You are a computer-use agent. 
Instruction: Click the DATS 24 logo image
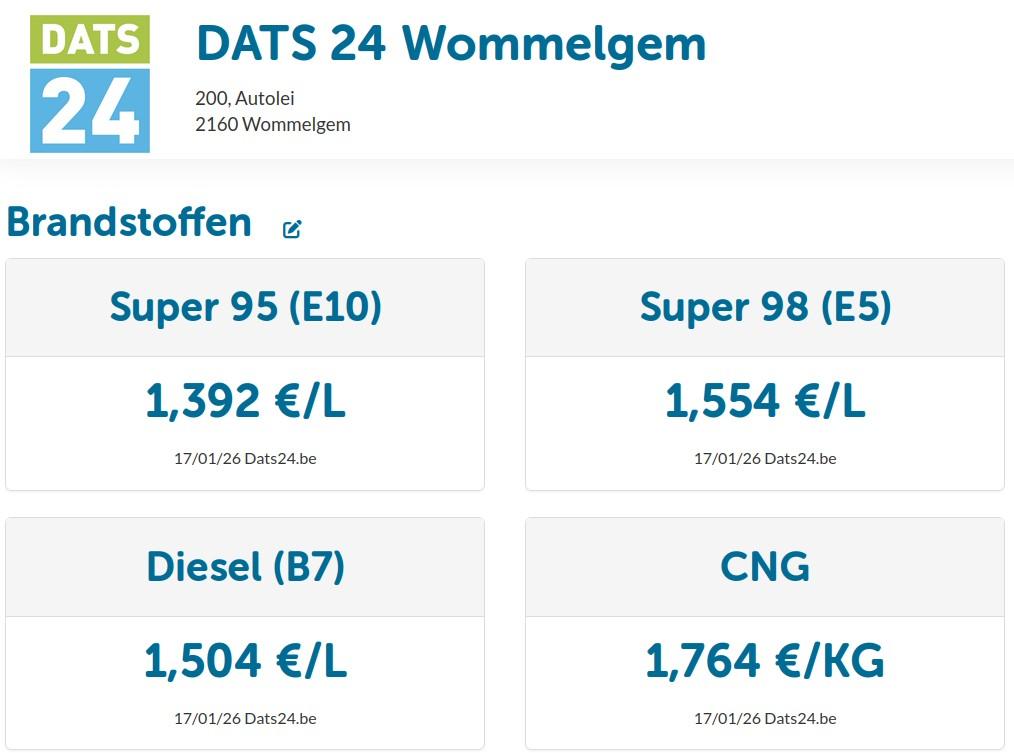(x=90, y=84)
